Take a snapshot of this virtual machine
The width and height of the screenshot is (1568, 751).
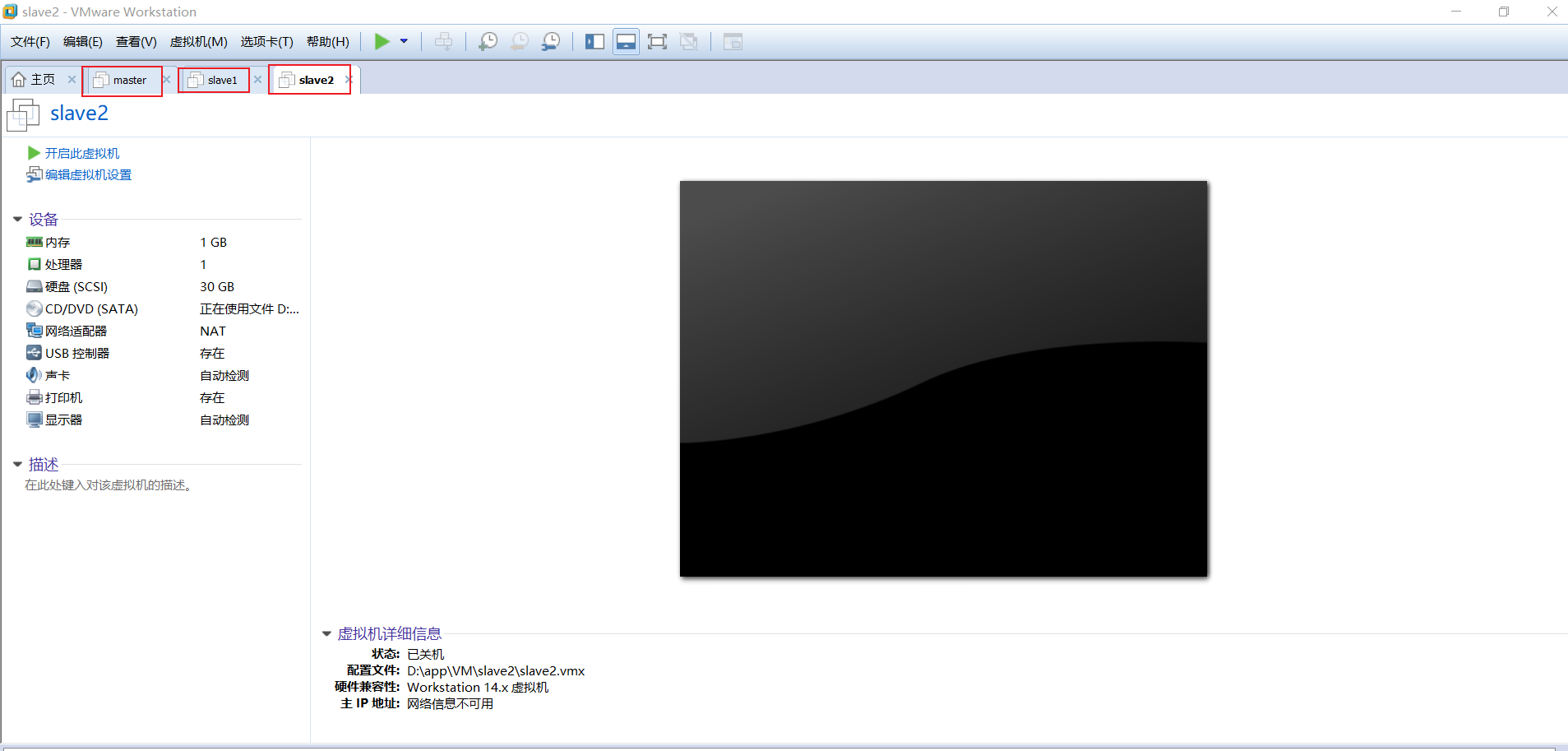[488, 41]
